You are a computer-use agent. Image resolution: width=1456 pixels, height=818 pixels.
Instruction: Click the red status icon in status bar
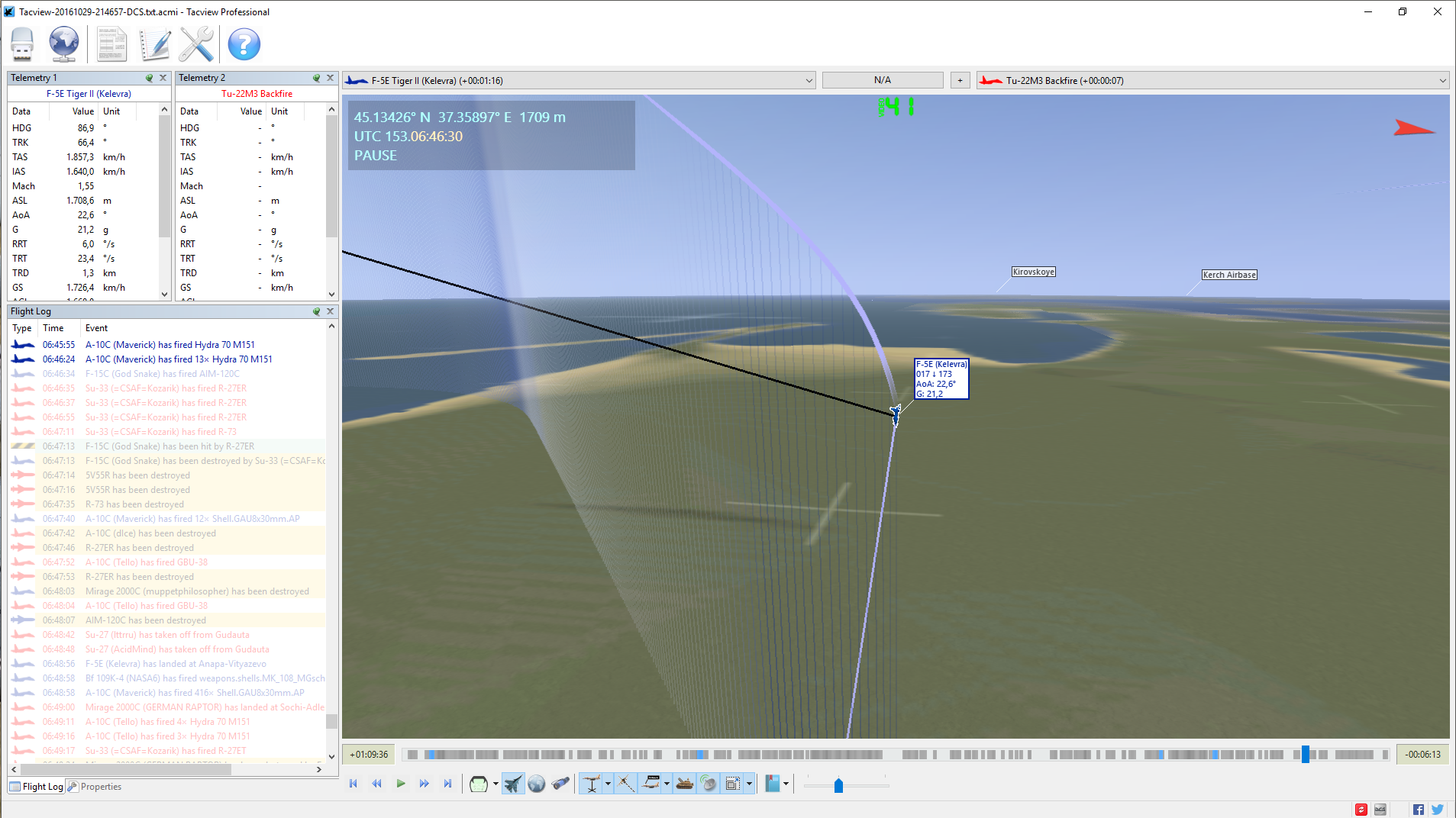coord(1361,810)
